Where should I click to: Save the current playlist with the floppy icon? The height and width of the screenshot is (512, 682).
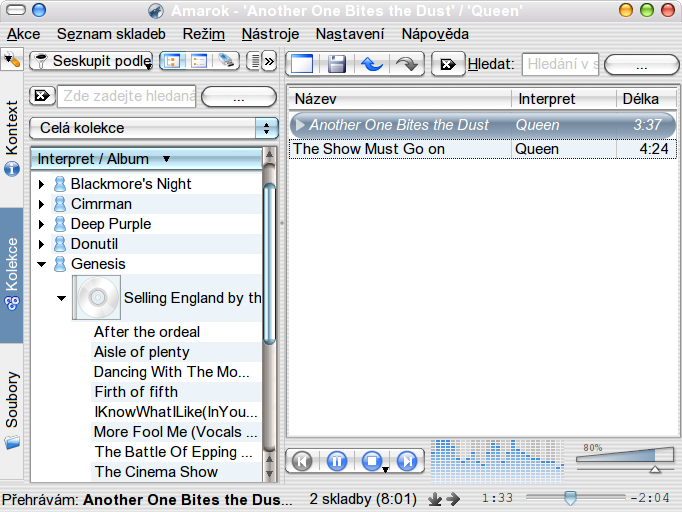click(337, 64)
